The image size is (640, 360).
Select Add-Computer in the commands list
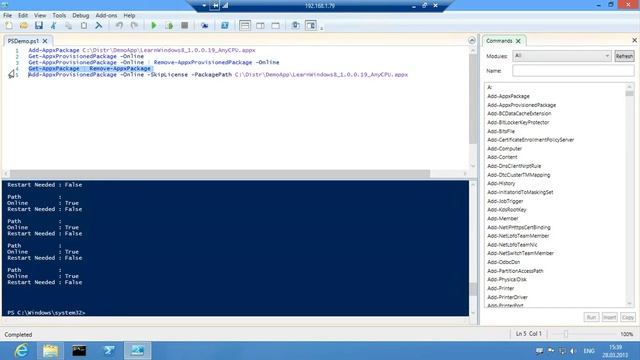(x=504, y=149)
